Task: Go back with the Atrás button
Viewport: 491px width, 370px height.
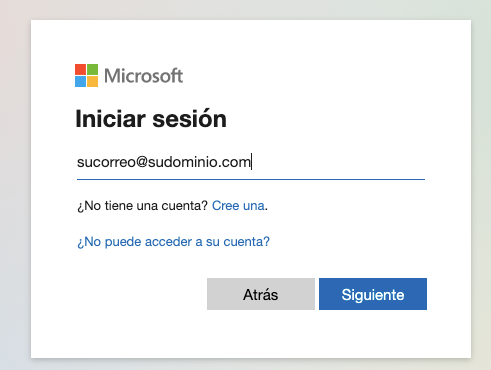Action: click(261, 294)
